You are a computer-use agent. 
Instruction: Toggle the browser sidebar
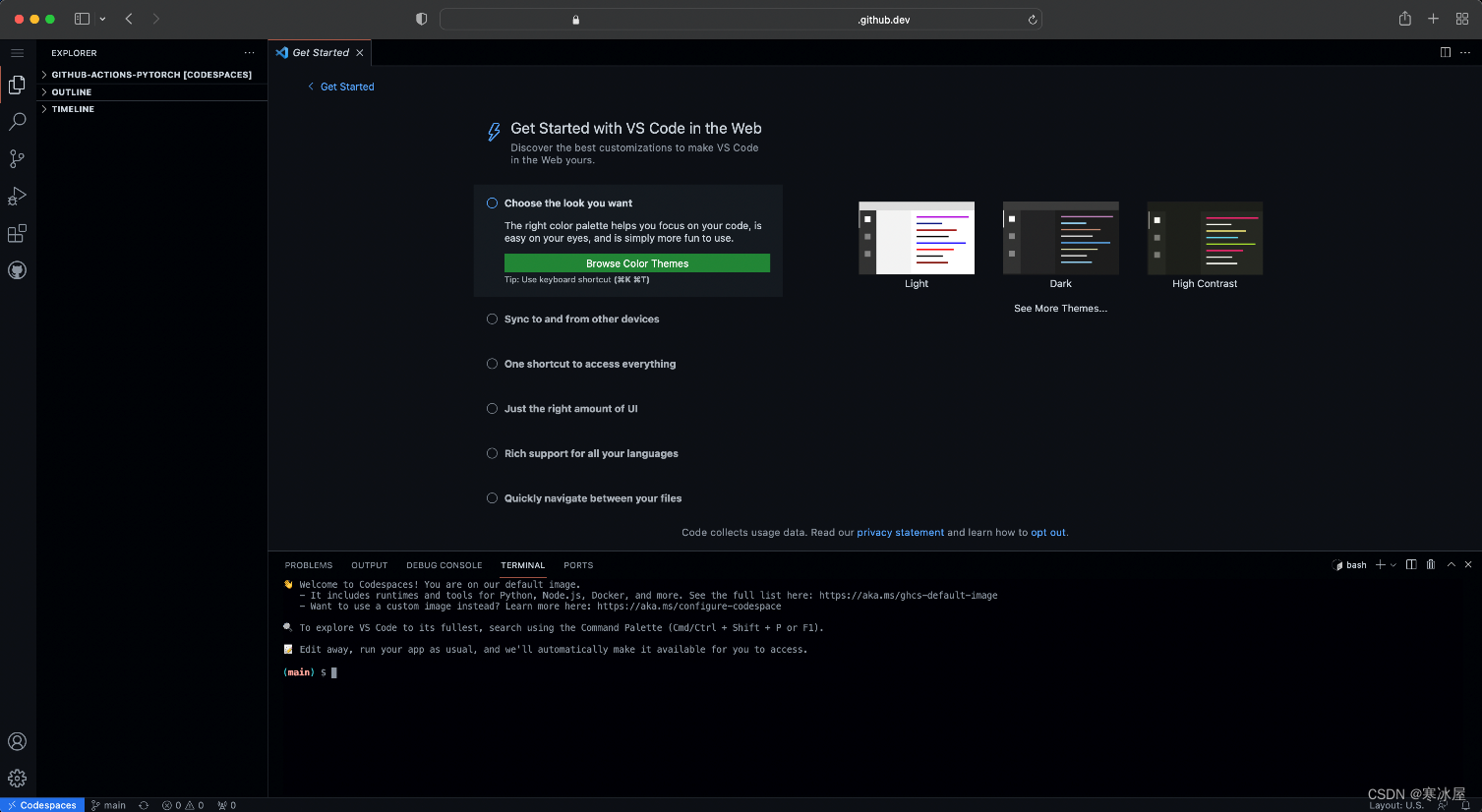83,19
